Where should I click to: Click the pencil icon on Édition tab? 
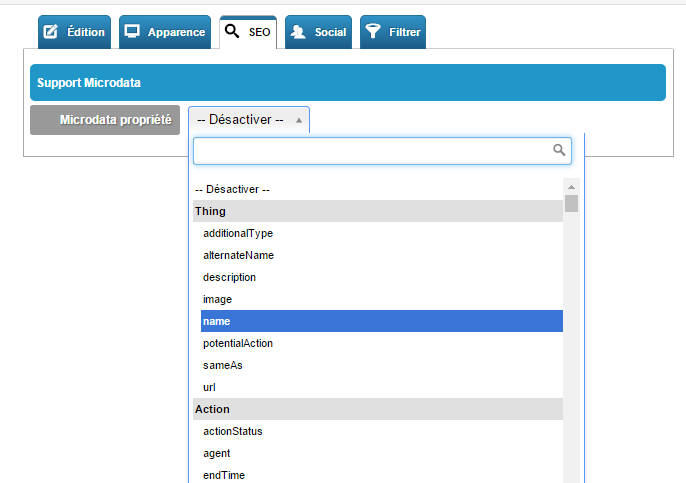(51, 32)
